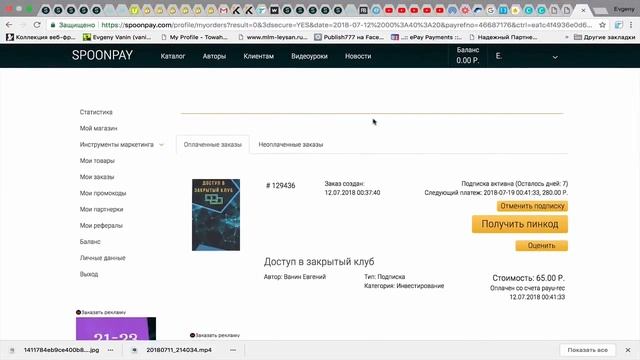This screenshot has width=640, height=360.
Task: Open the Gmail browser tab
Action: 223,10
